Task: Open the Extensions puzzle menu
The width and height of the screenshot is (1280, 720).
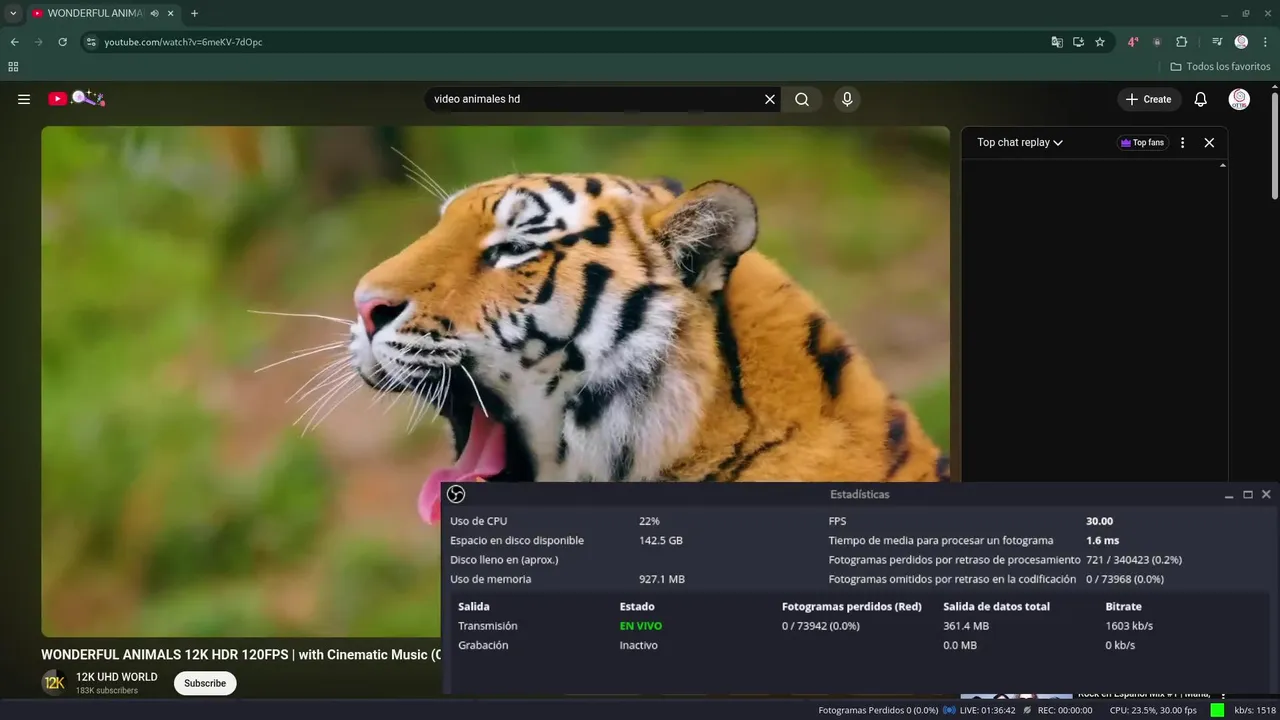Action: point(1181,42)
